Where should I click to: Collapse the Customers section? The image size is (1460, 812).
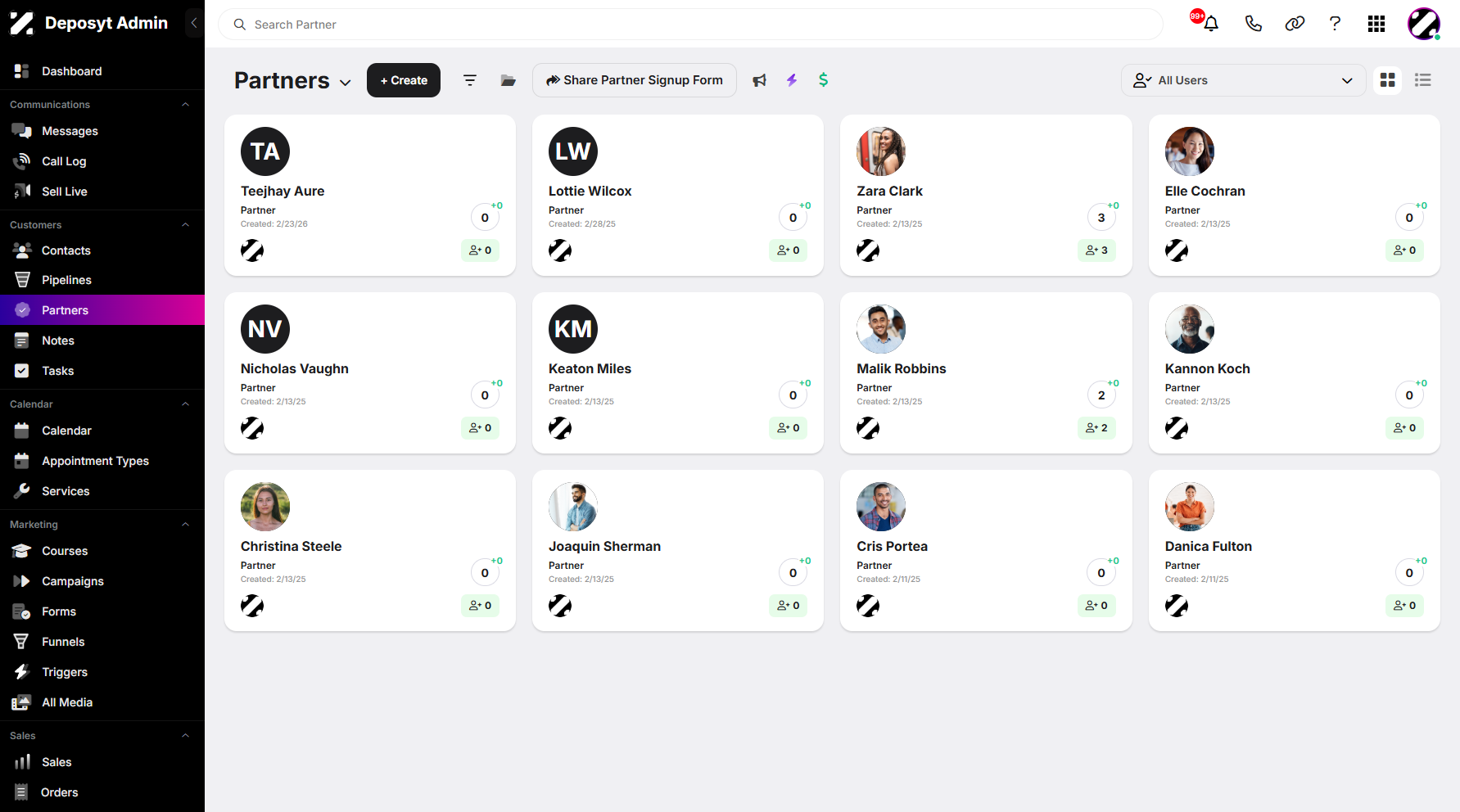[x=185, y=225]
